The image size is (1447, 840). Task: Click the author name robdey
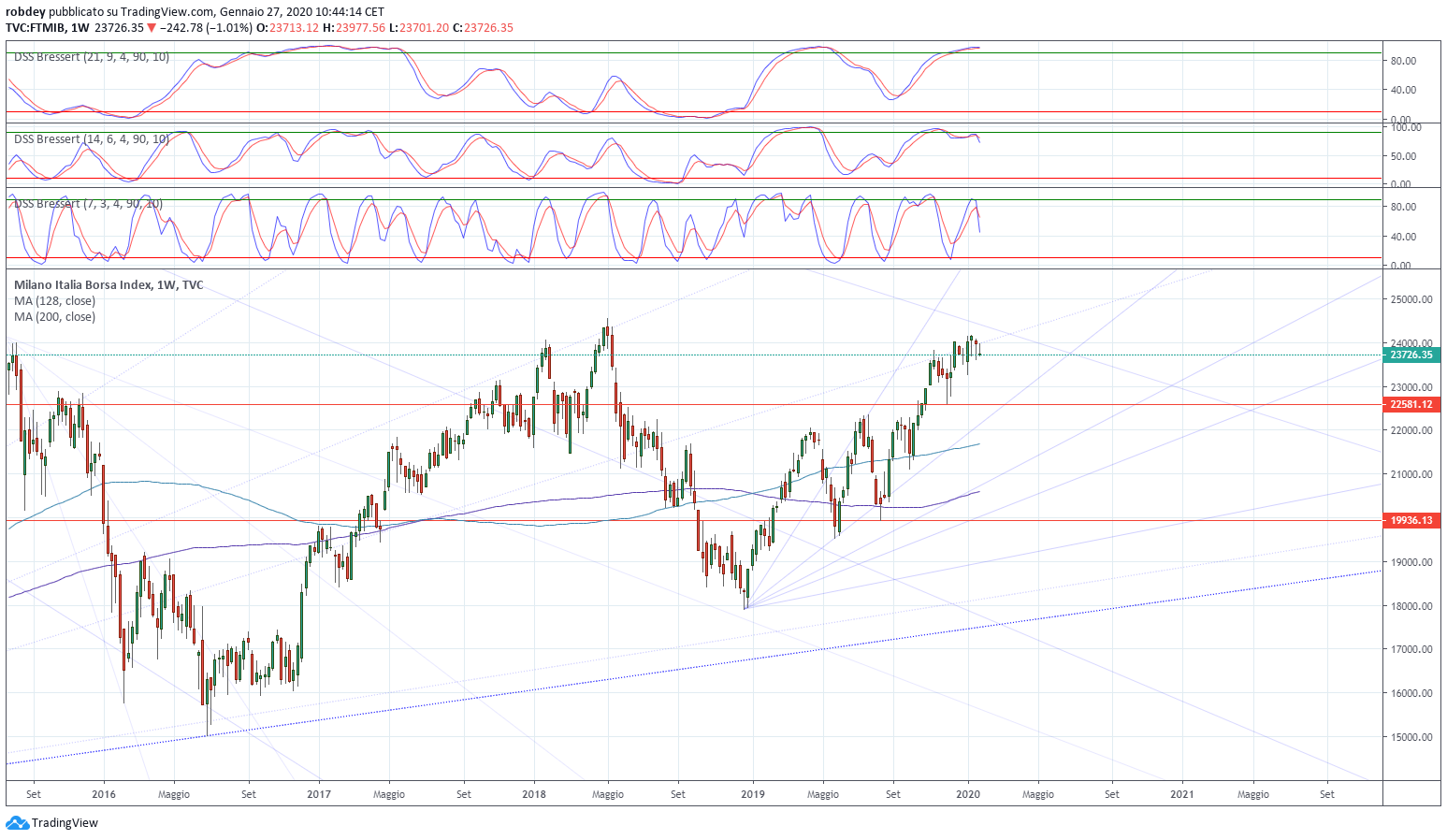(25, 12)
